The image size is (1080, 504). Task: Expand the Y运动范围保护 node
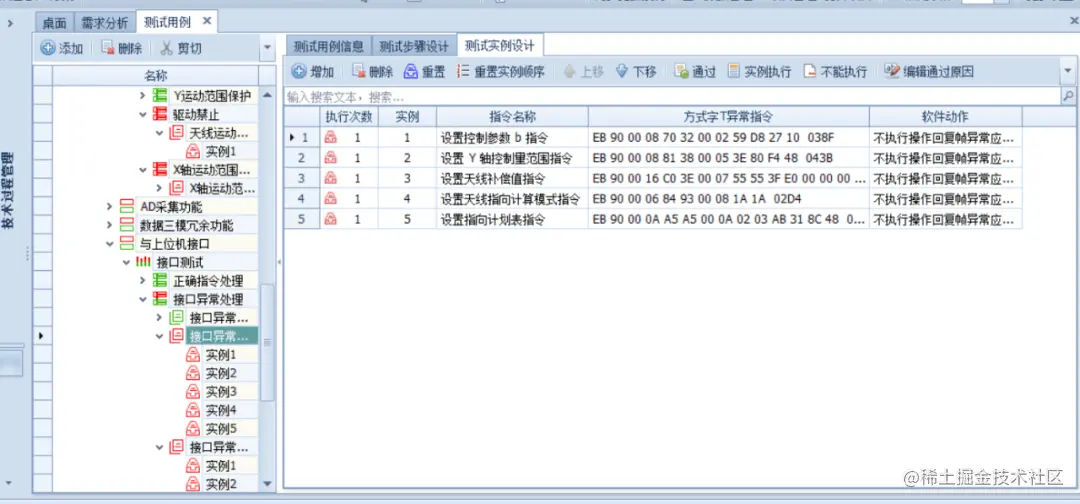click(x=143, y=96)
